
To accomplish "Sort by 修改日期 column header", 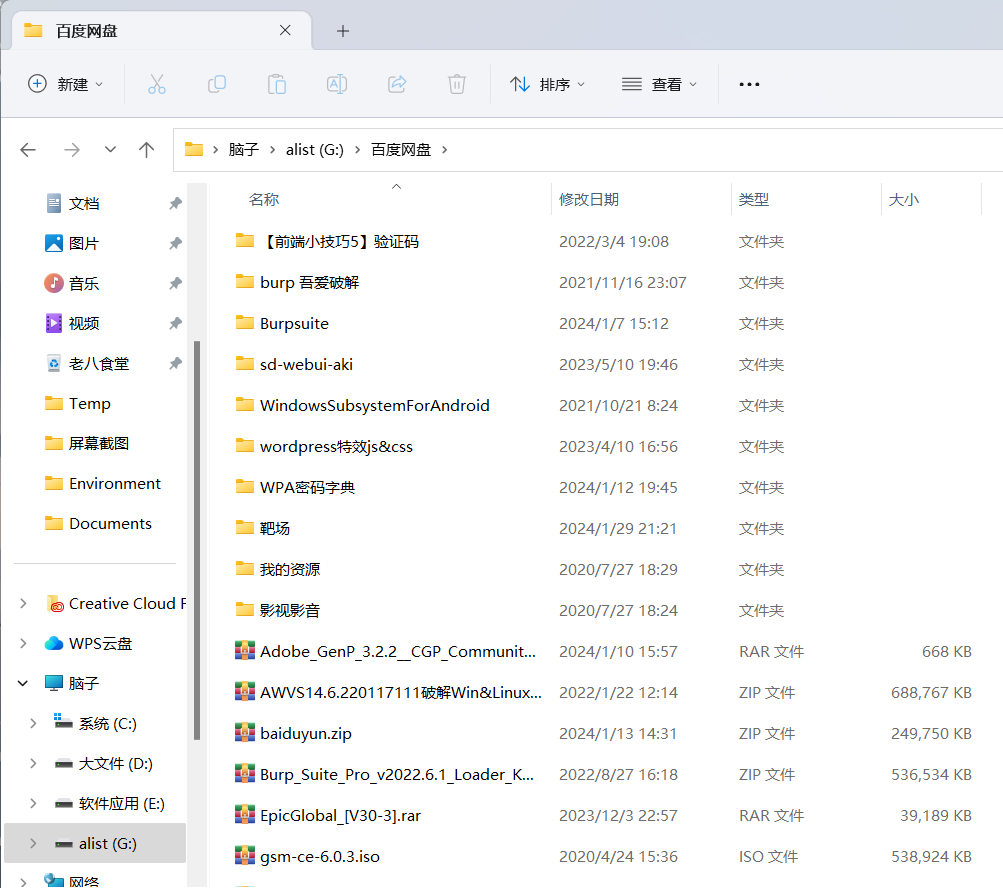I will tap(589, 199).
